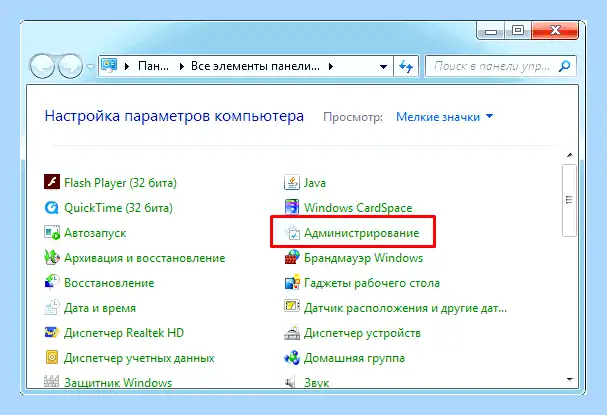The height and width of the screenshot is (415, 607).
Task: Open Windows CardSpace link
Action: tap(358, 208)
